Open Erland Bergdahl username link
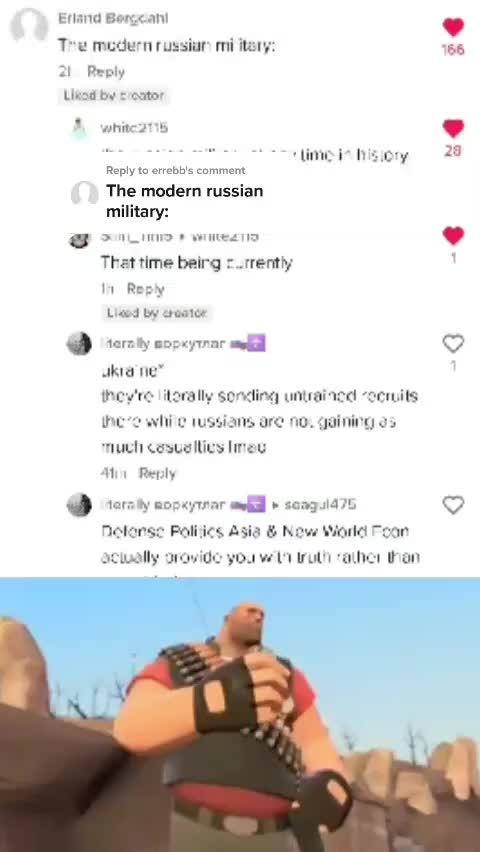 pos(113,18)
